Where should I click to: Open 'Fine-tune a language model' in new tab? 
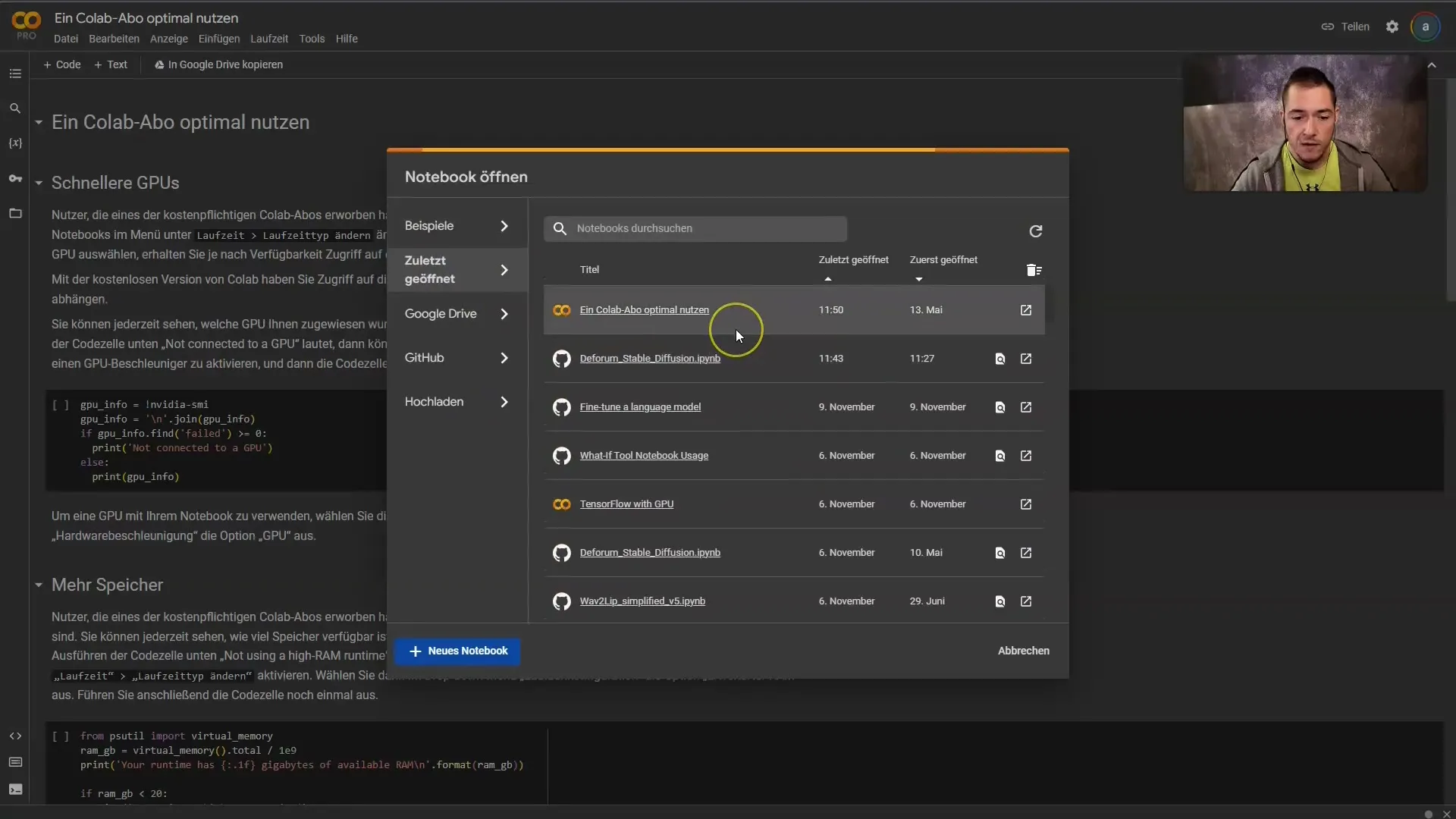[x=1026, y=407]
